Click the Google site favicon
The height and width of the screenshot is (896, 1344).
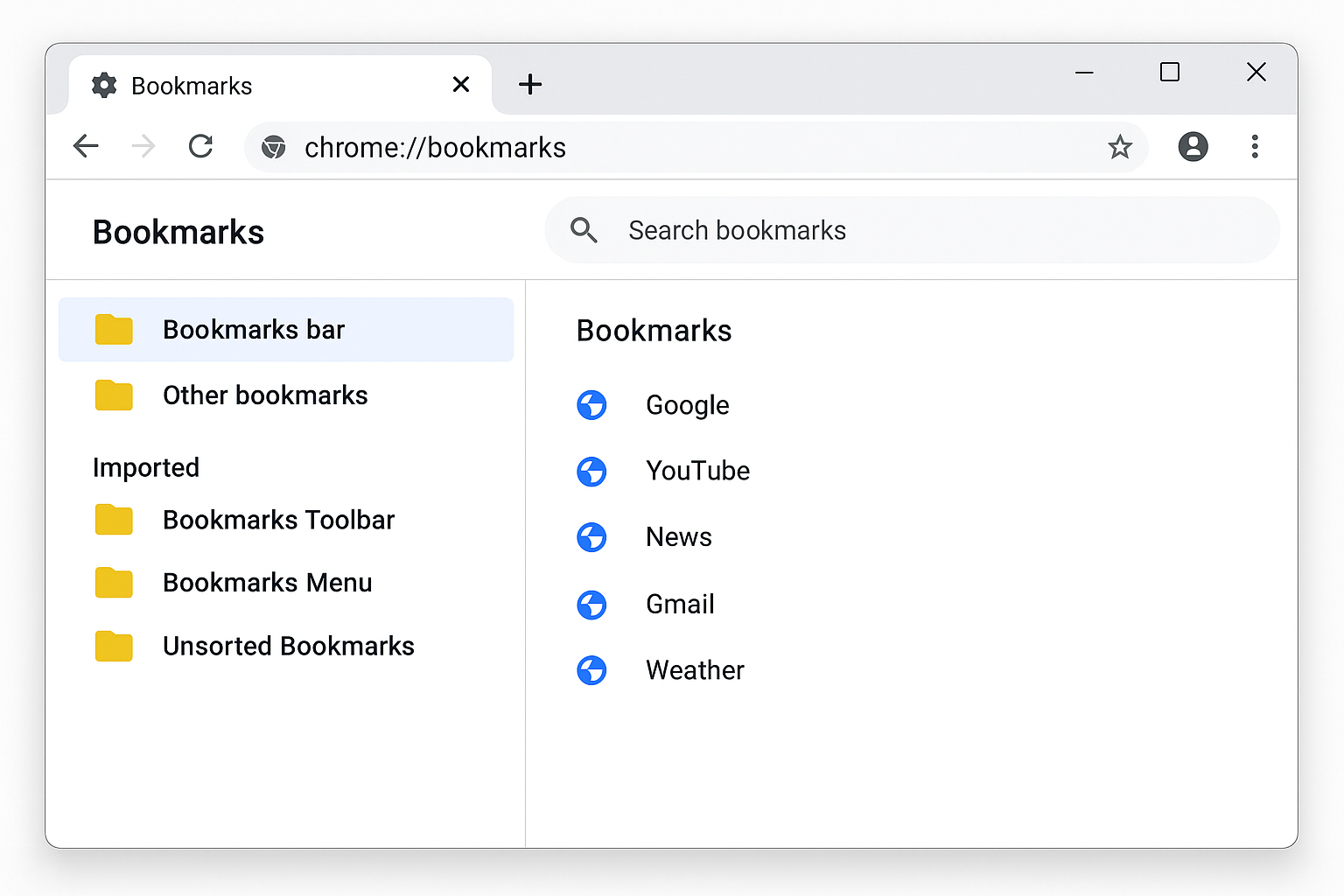click(592, 405)
